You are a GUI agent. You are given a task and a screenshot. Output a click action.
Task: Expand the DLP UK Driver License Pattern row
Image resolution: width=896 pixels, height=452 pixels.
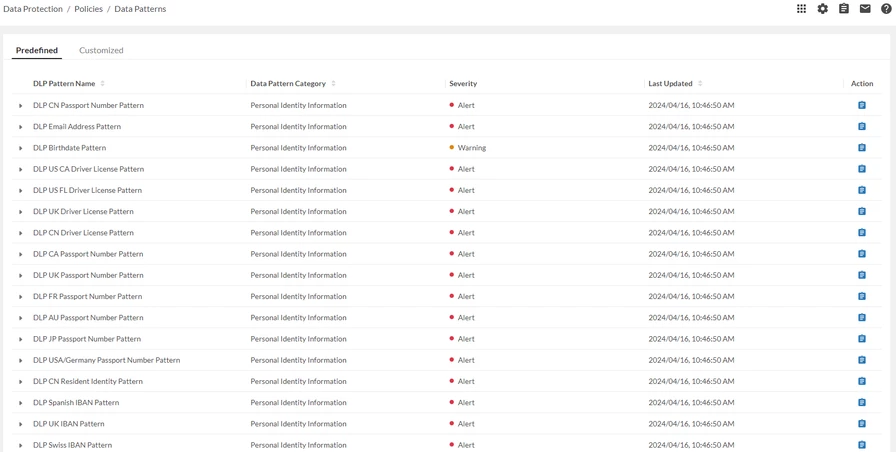tap(21, 212)
